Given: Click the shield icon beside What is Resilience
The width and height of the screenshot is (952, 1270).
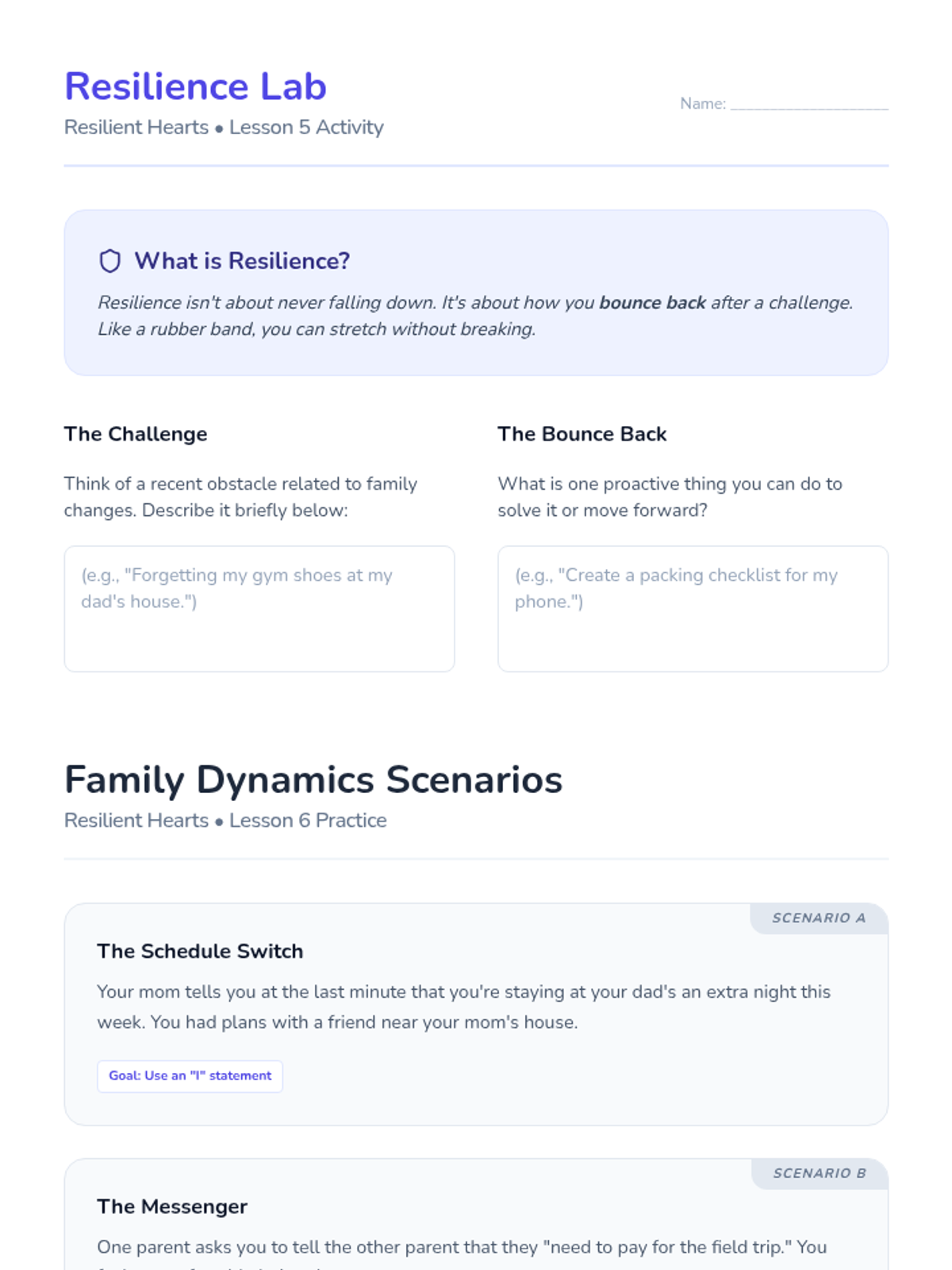Looking at the screenshot, I should point(109,261).
